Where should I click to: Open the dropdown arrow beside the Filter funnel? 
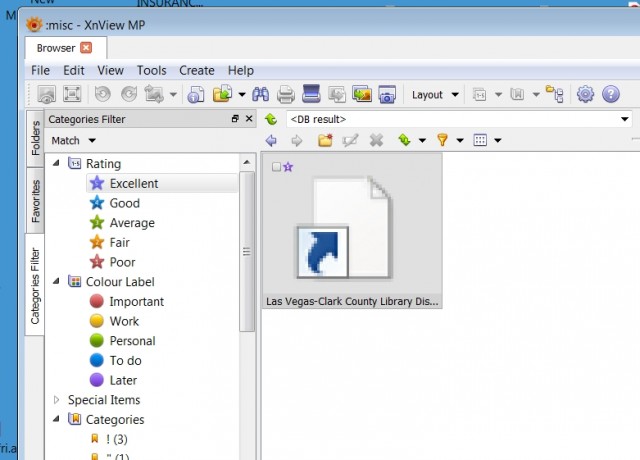coord(460,140)
